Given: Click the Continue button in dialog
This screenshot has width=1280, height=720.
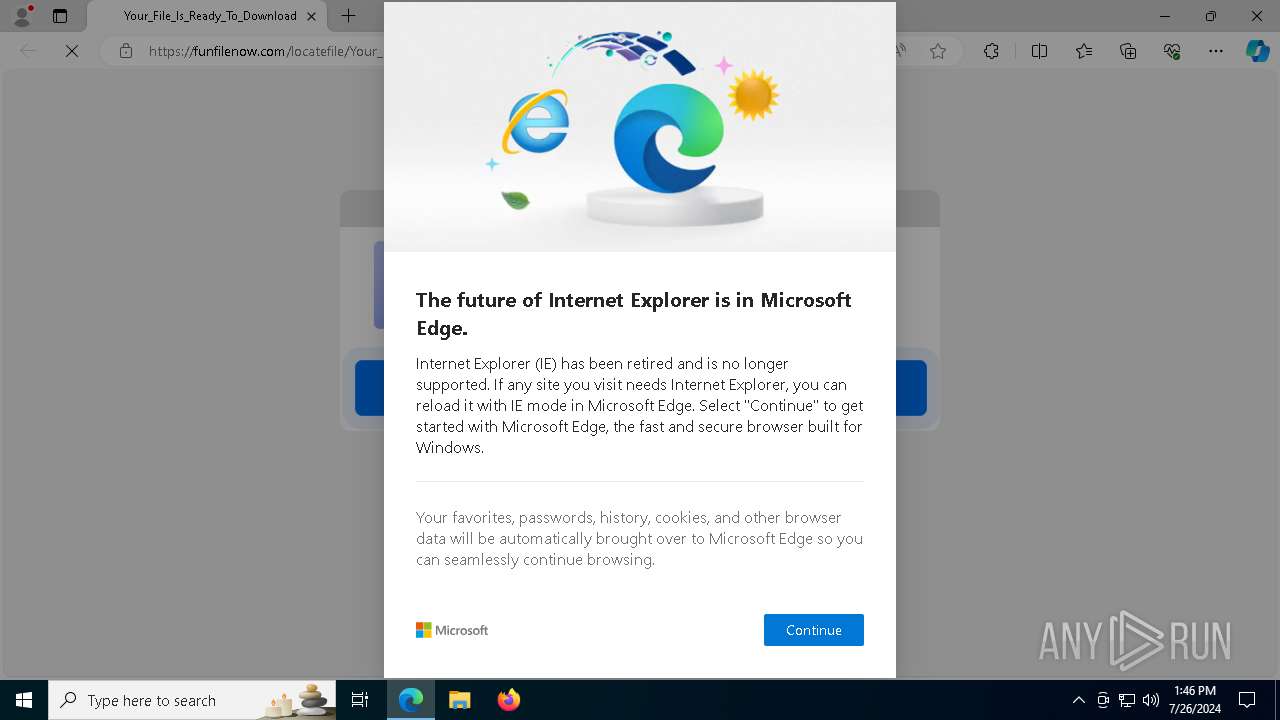Looking at the screenshot, I should click(x=813, y=630).
